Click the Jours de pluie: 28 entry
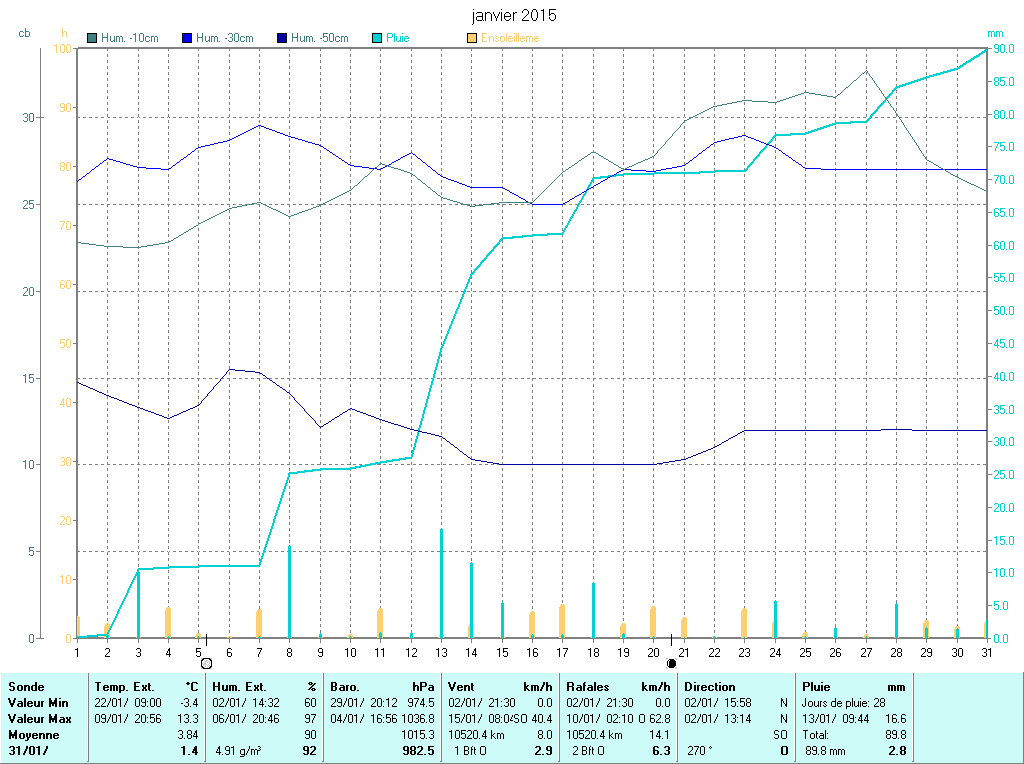Viewport: 1024px width, 764px height. [843, 703]
